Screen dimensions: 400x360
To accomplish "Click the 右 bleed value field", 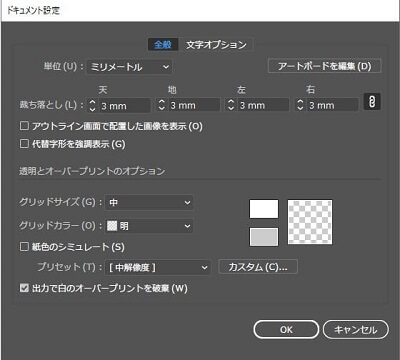I will coord(333,105).
